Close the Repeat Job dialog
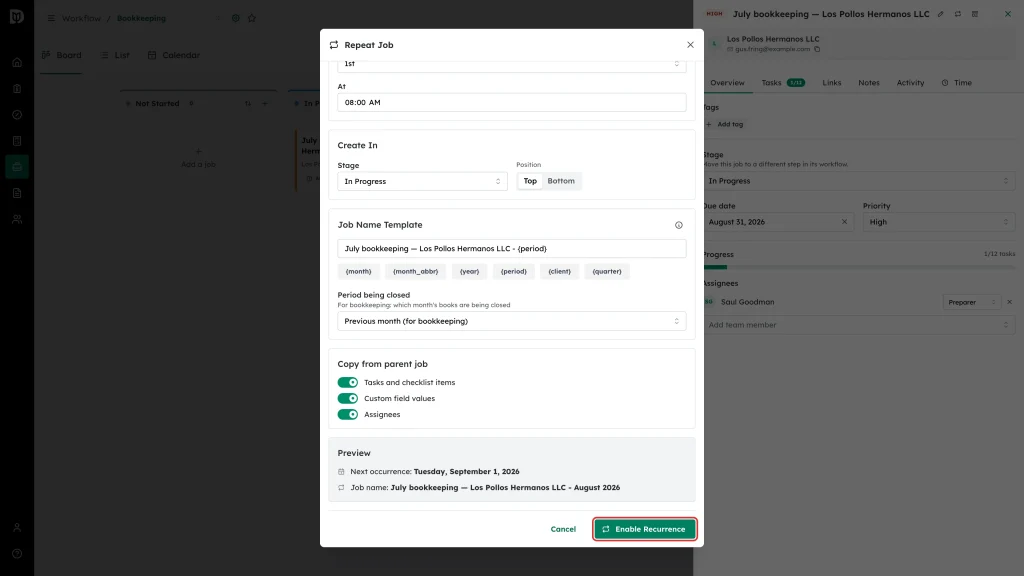 [690, 45]
